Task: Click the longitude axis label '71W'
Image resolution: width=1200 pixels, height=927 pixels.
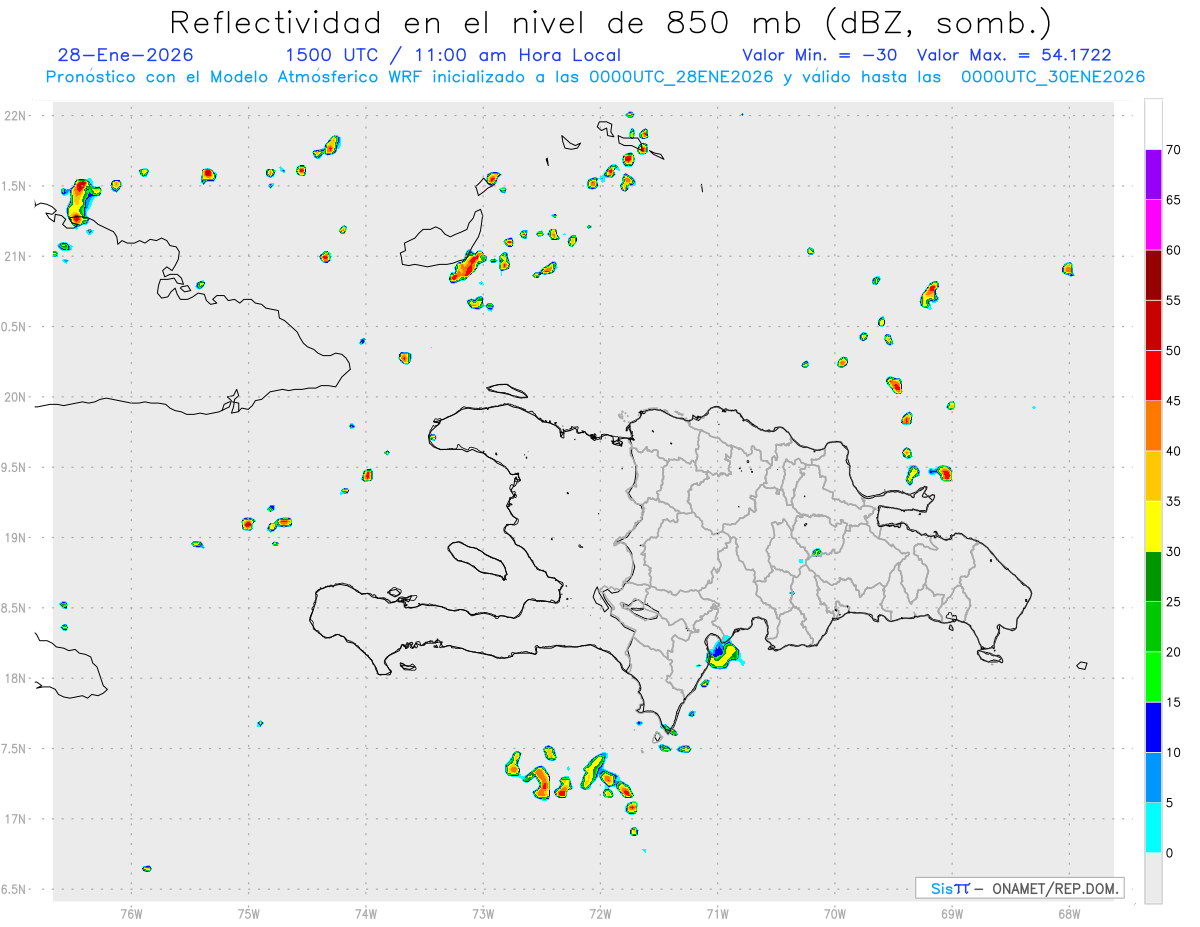Action: (x=717, y=912)
